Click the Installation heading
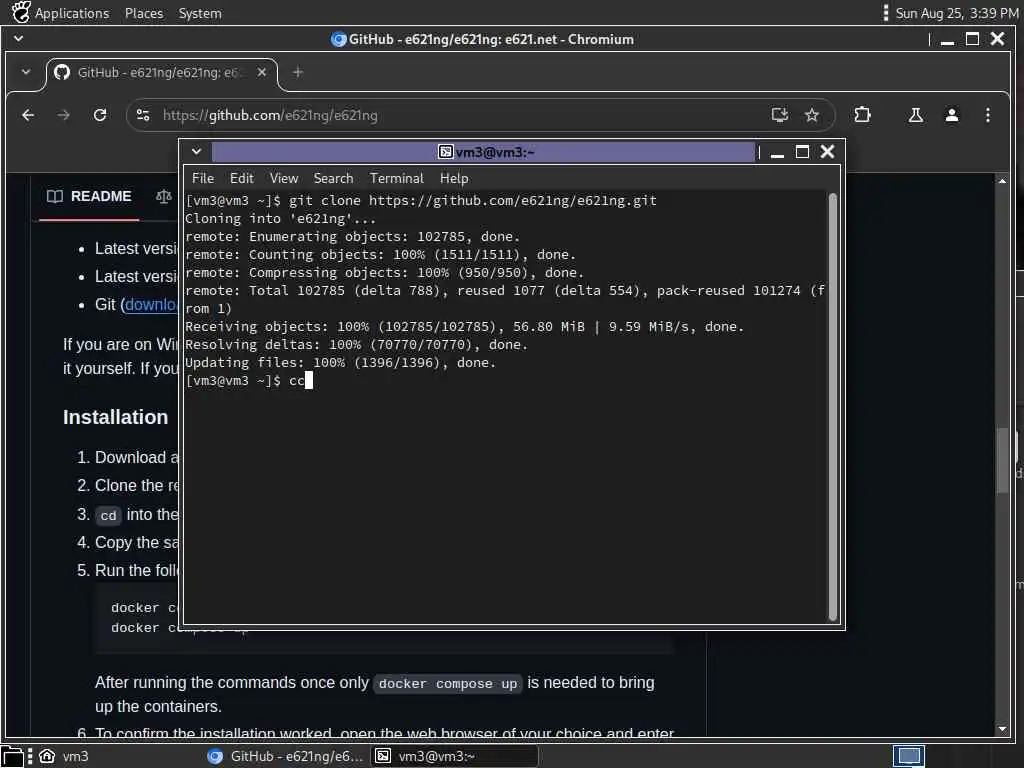Screen dimensions: 1024x768 (x=115, y=417)
